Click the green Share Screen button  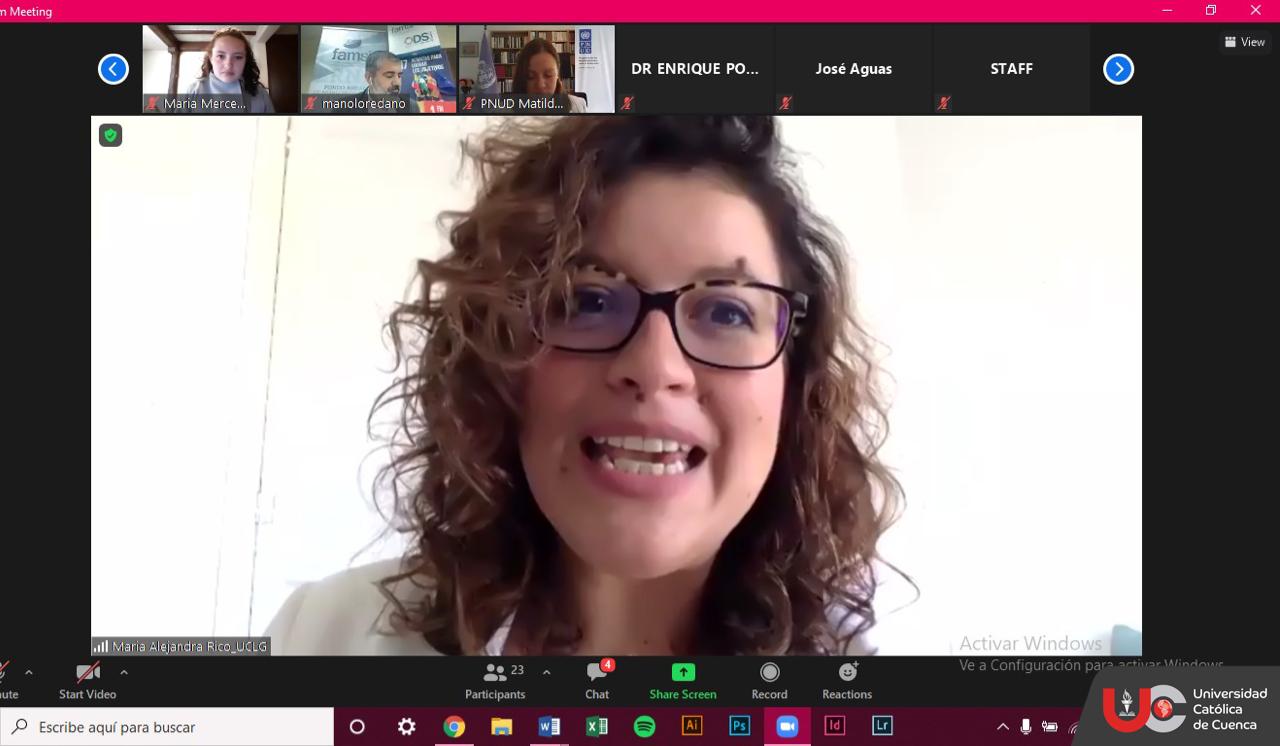click(683, 681)
